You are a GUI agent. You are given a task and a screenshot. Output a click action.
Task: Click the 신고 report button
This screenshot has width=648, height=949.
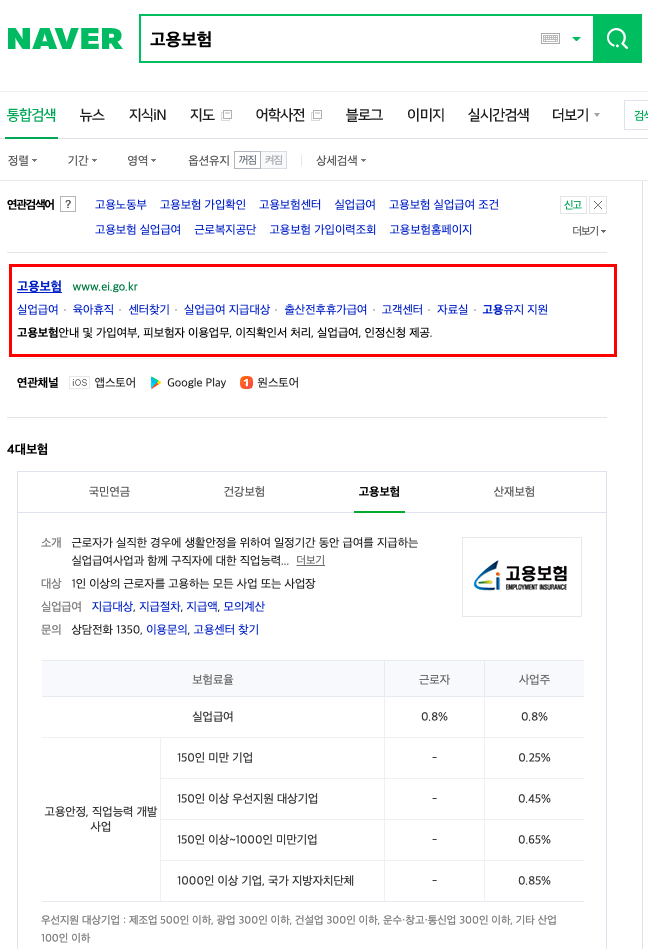[572, 205]
